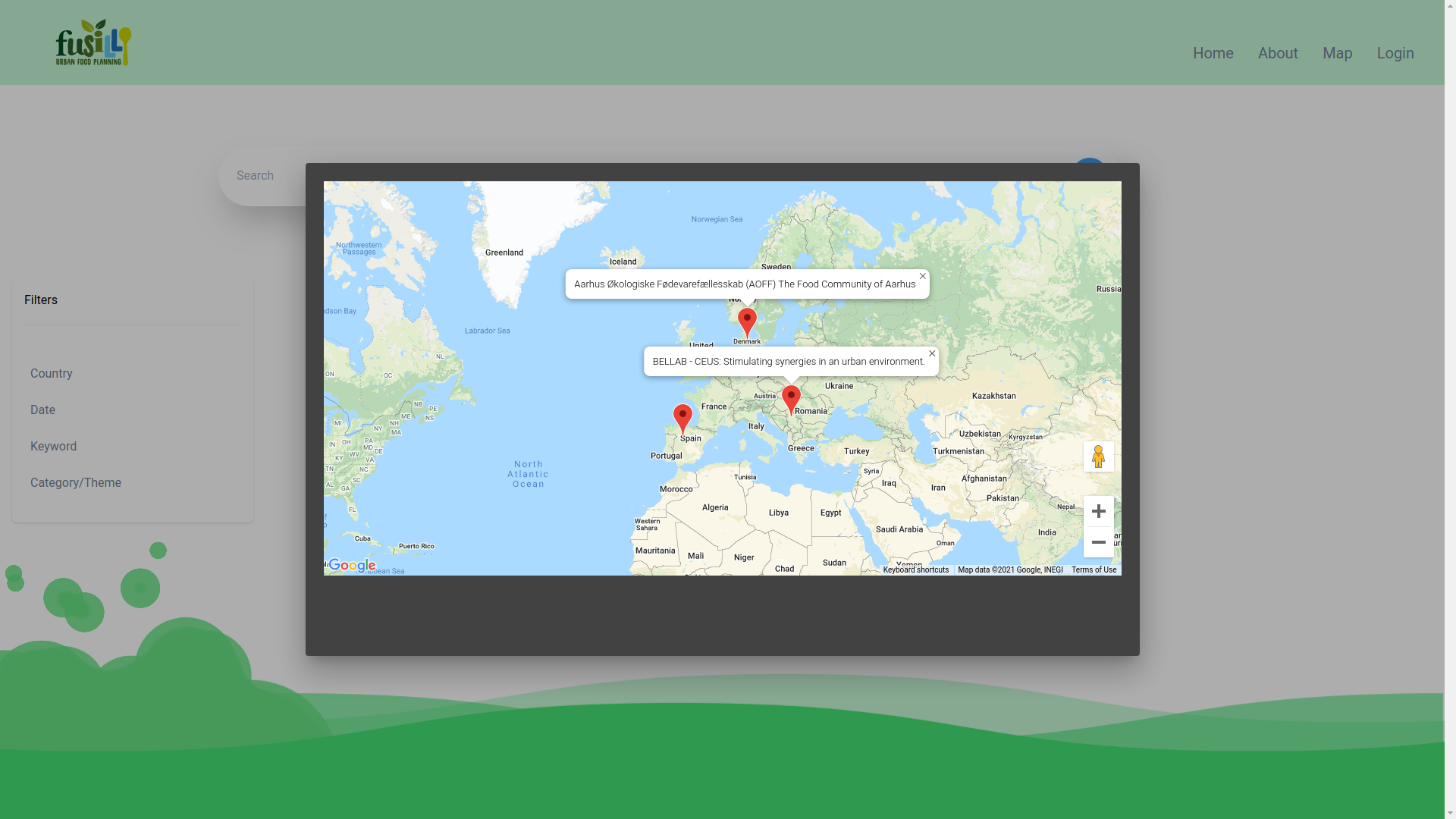1456x819 pixels.
Task: Click the zoom out button on map
Action: pyautogui.click(x=1098, y=542)
